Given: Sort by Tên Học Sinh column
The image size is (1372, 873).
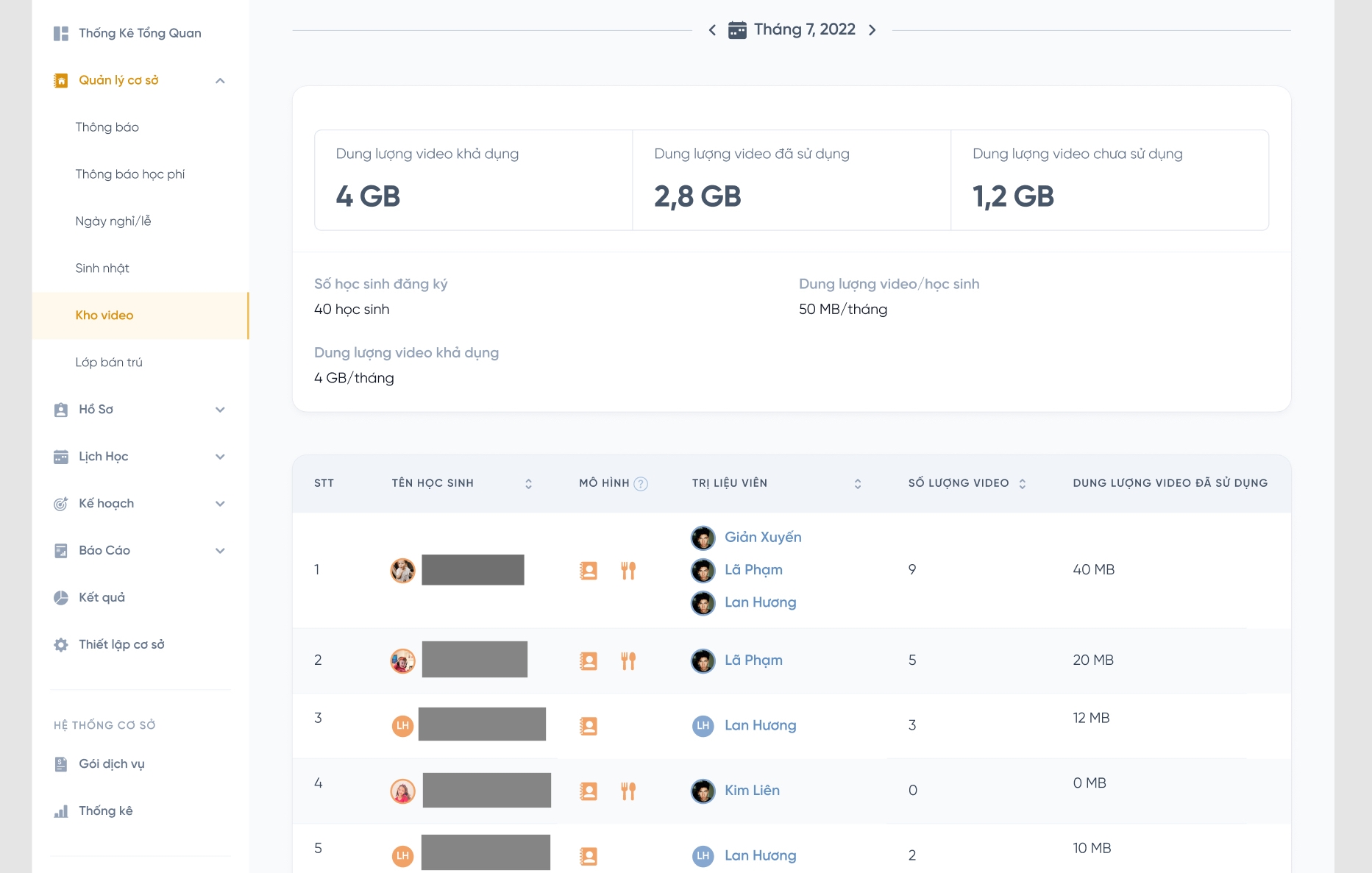Looking at the screenshot, I should coord(528,484).
